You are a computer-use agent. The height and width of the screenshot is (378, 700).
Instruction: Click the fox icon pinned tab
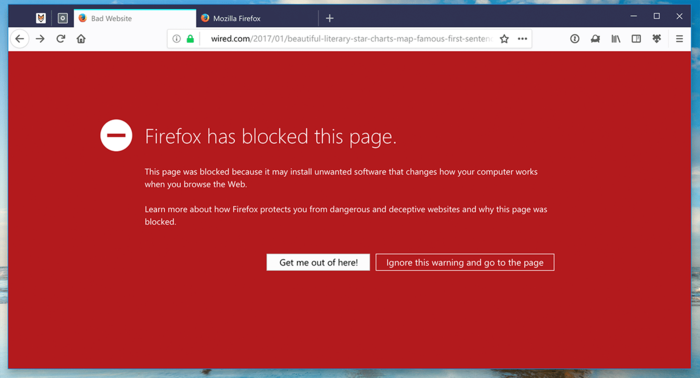pyautogui.click(x=41, y=18)
